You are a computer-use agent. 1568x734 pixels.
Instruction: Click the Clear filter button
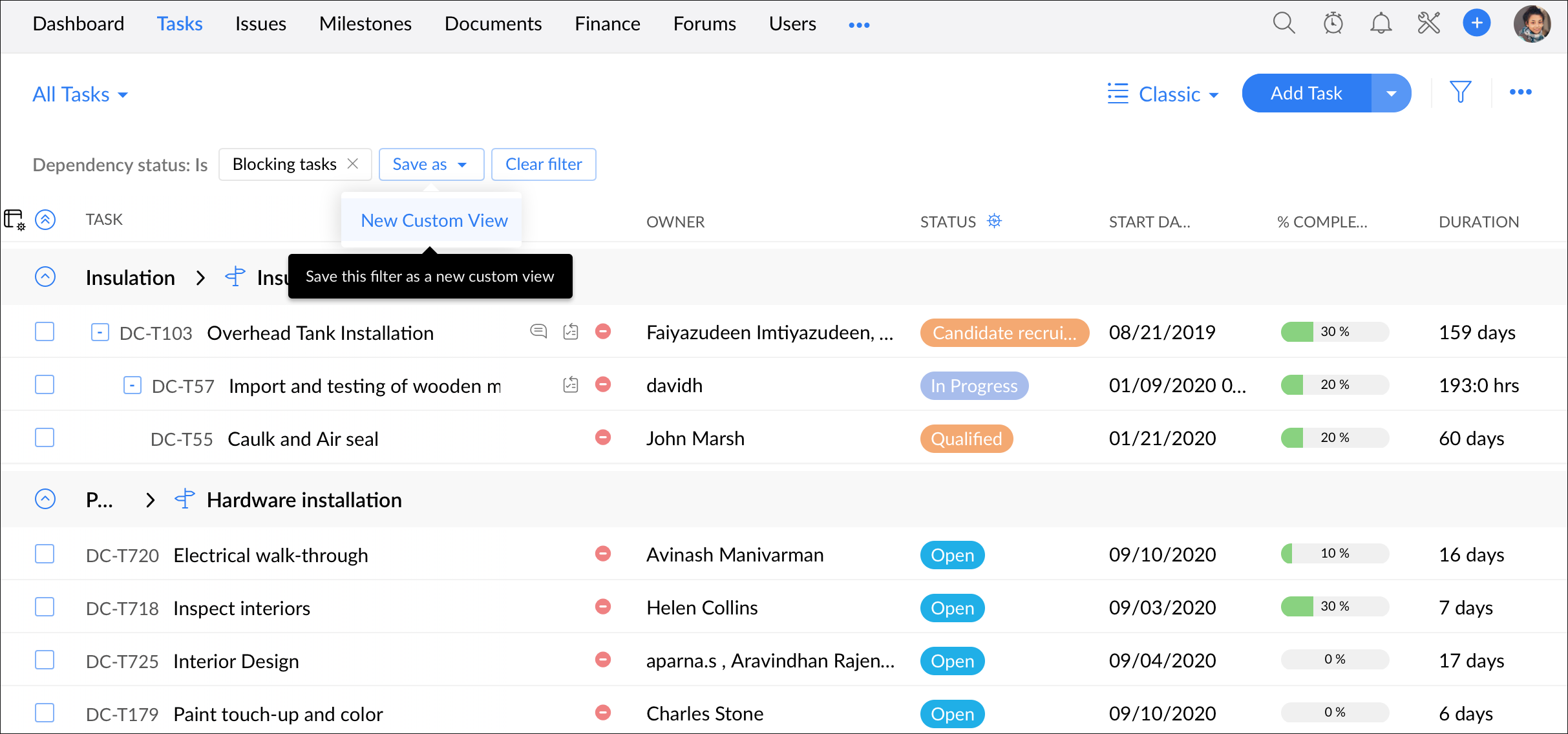pyautogui.click(x=543, y=164)
